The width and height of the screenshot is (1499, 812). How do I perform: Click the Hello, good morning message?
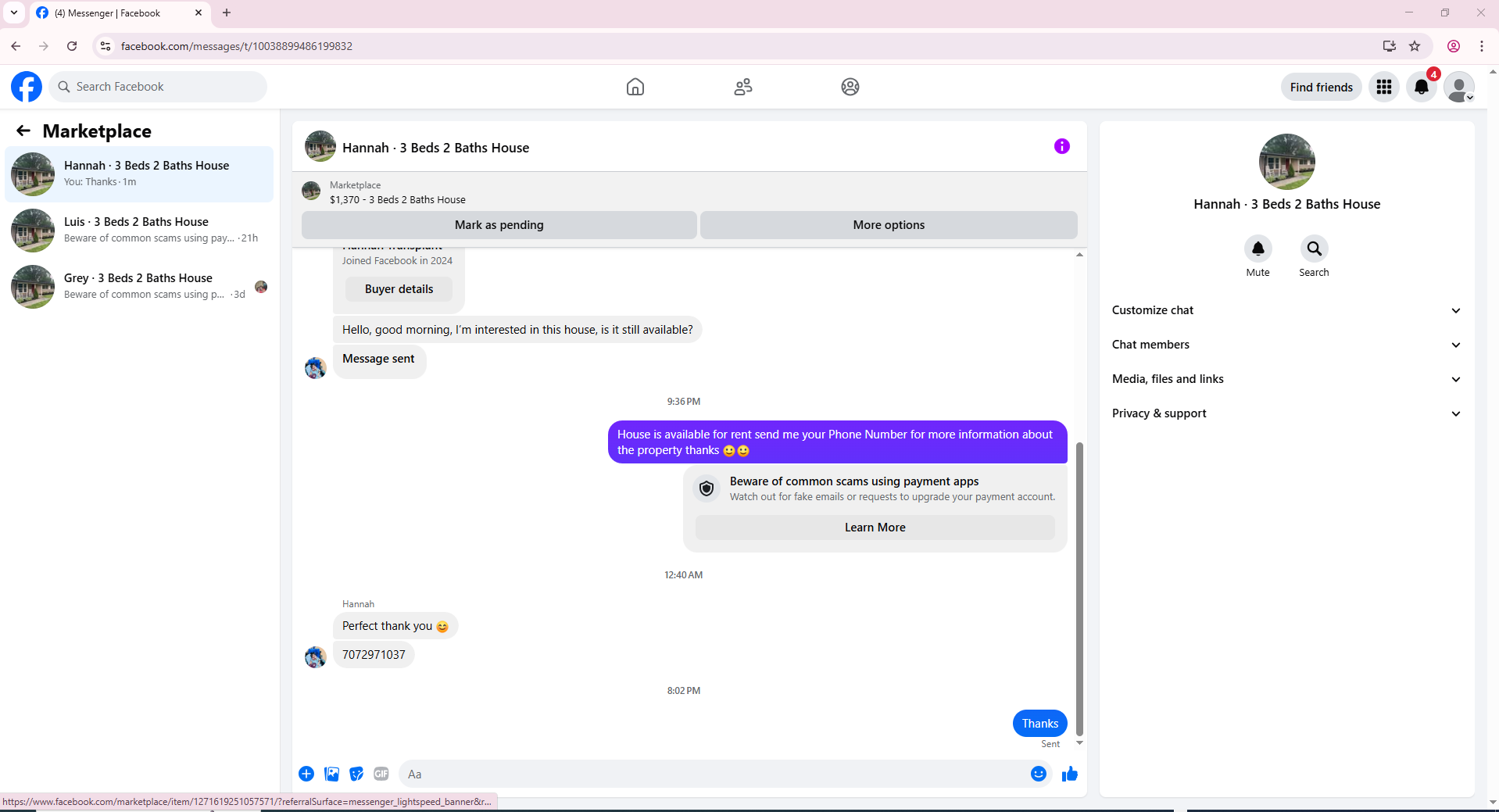pyautogui.click(x=517, y=330)
